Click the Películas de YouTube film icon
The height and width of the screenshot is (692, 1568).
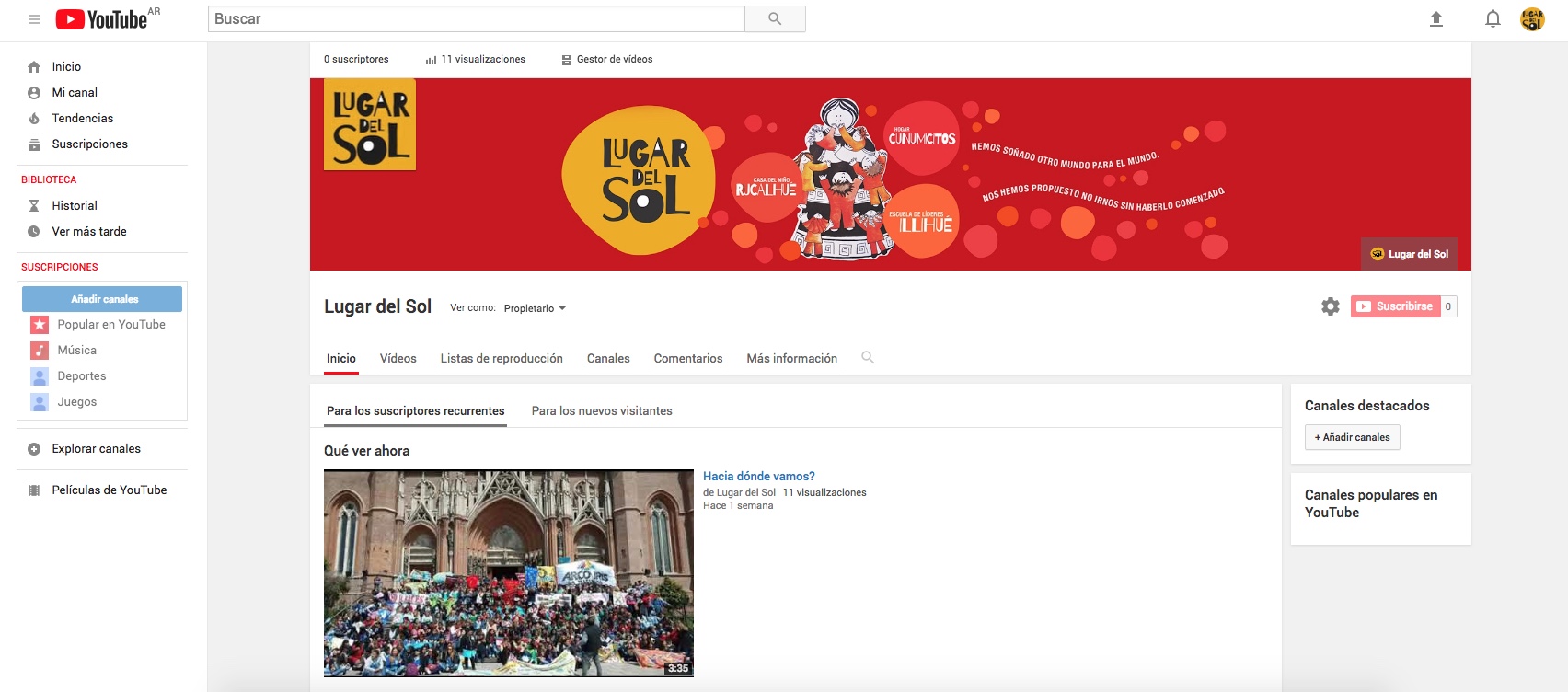pyautogui.click(x=34, y=490)
